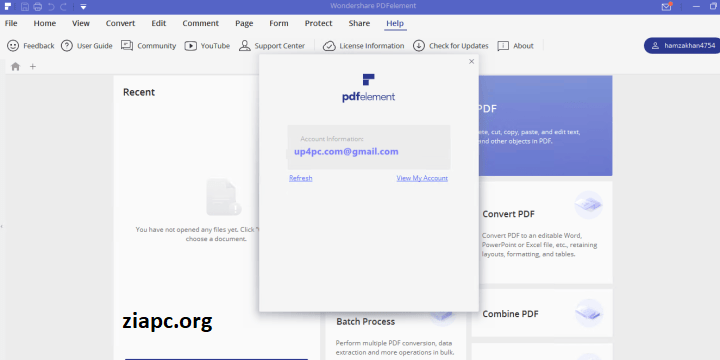
Task: Go to the Home page icon tab
Action: pos(16,67)
